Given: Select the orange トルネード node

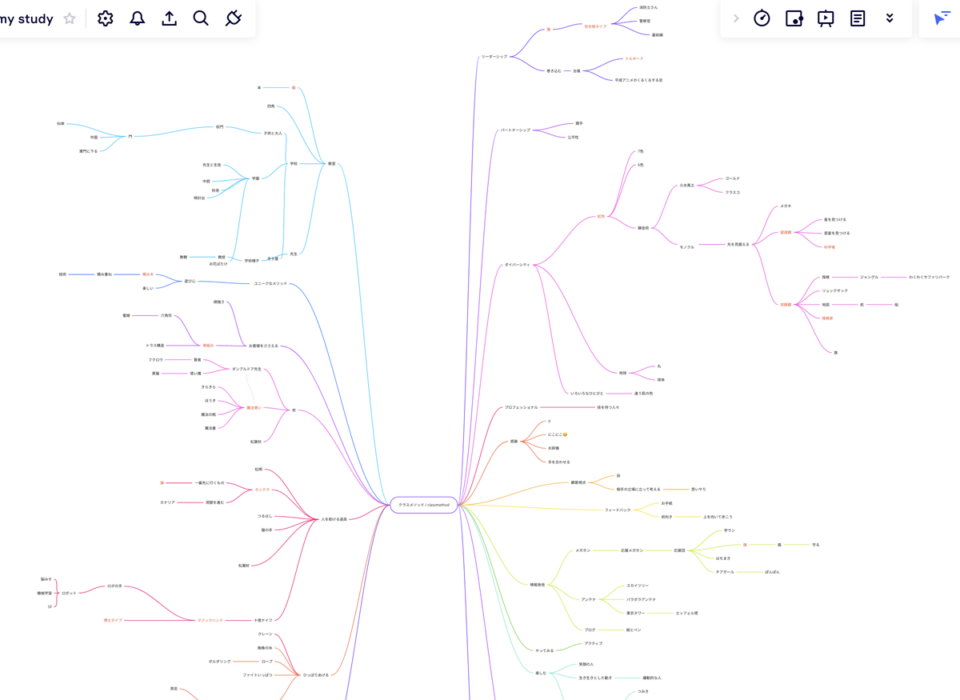Looking at the screenshot, I should (634, 59).
